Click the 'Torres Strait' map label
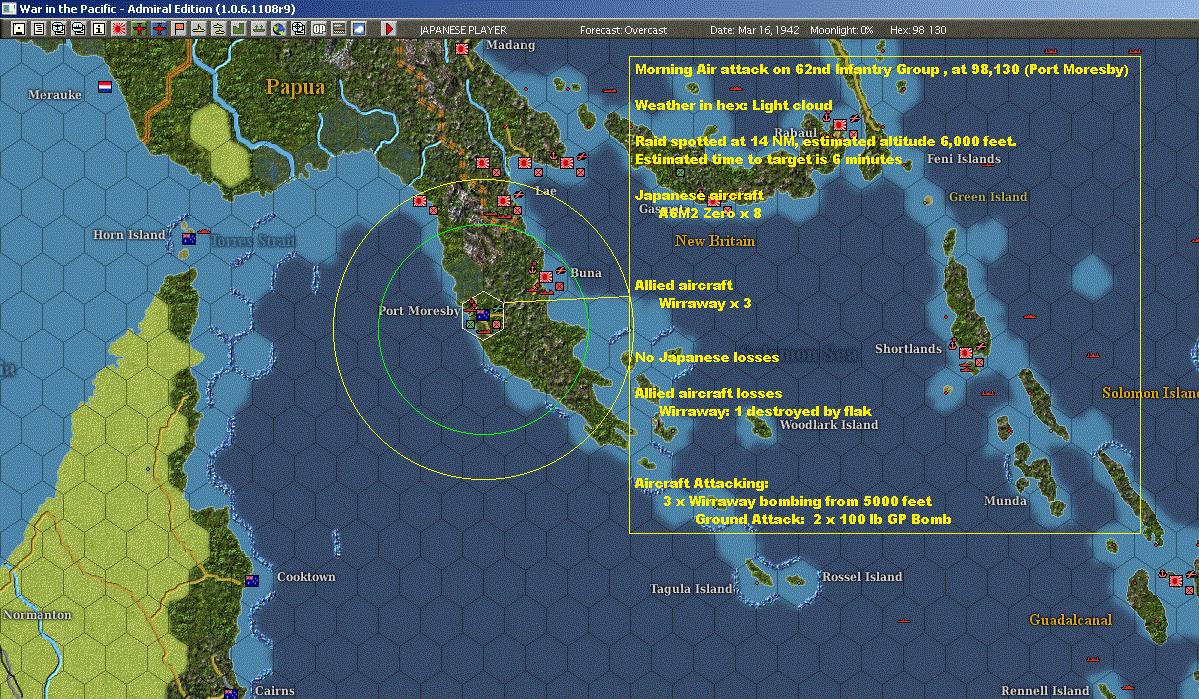The width and height of the screenshot is (1199, 699). [252, 241]
